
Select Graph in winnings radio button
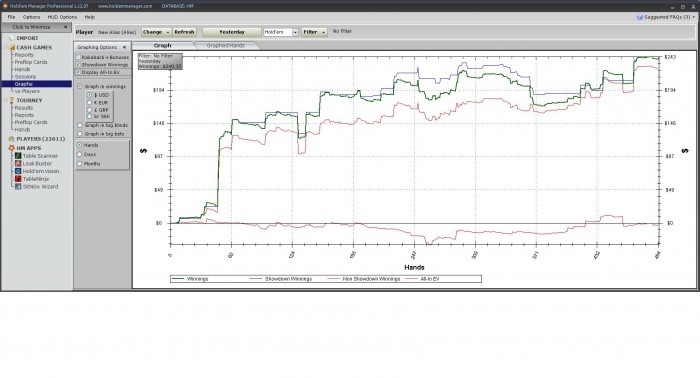80,87
